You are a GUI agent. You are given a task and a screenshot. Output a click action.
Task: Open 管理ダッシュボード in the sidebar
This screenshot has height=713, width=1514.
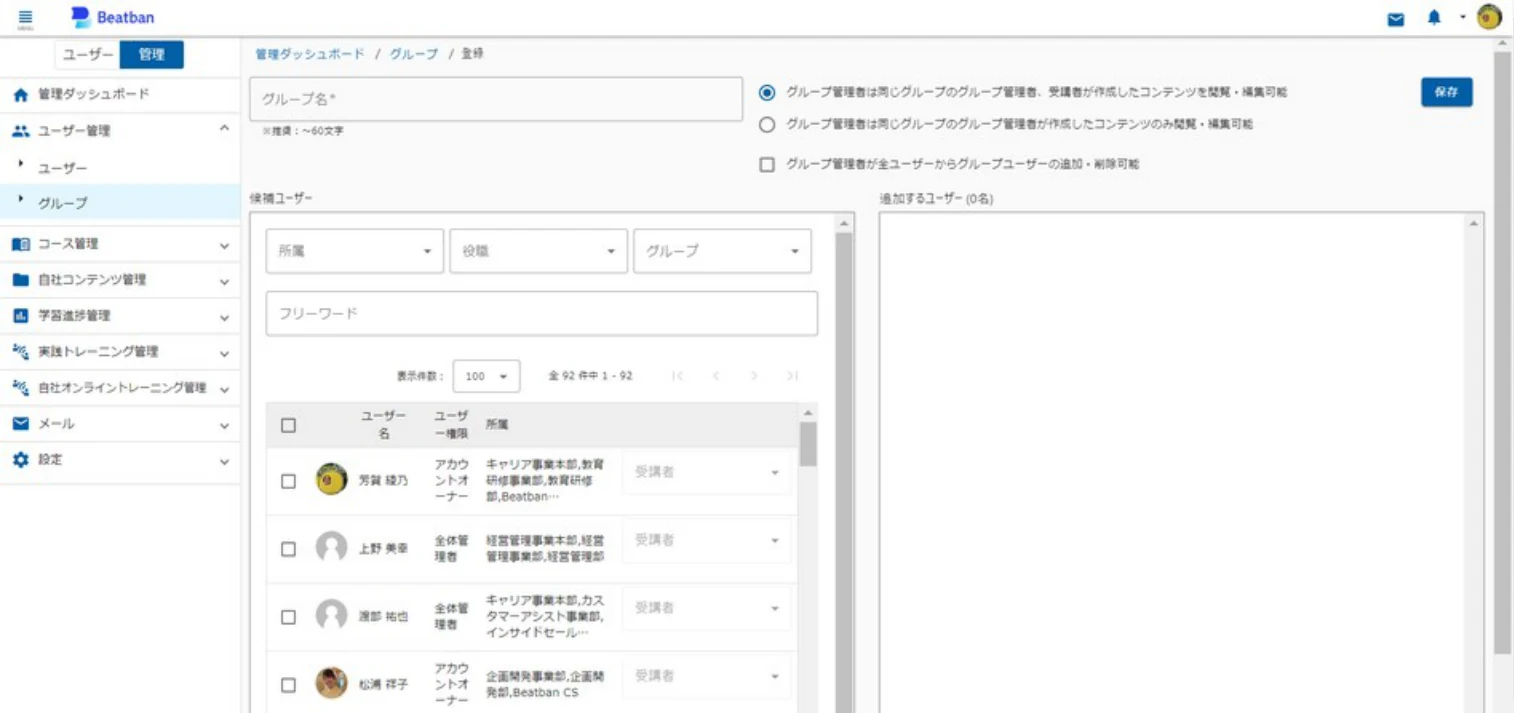pos(120,95)
